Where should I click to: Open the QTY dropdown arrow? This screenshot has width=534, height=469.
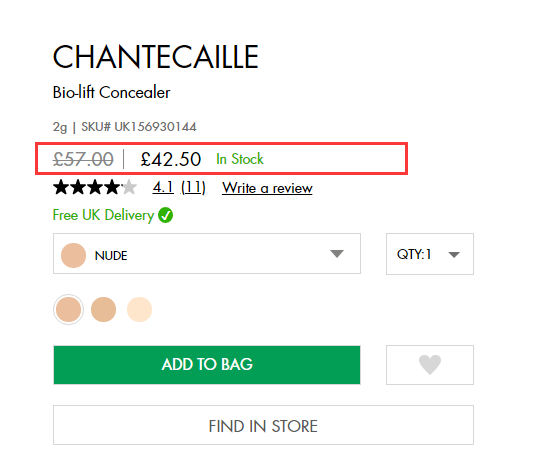coord(454,254)
